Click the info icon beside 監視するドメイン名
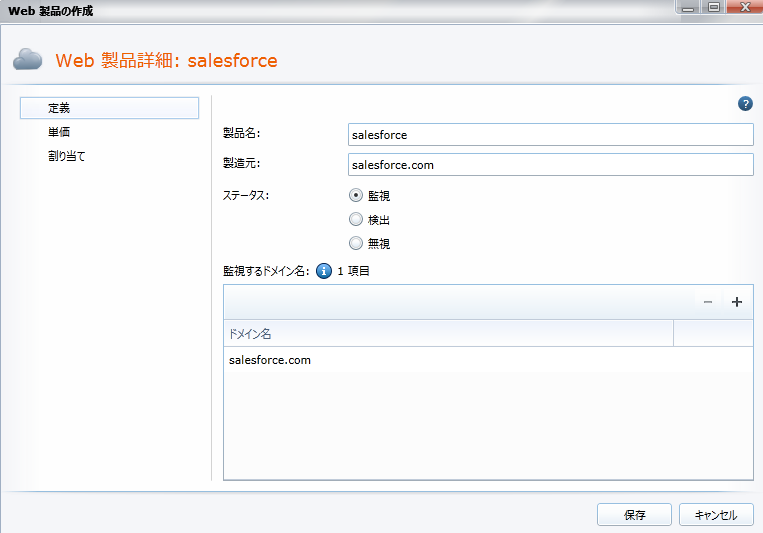The image size is (763, 533). pos(324,271)
